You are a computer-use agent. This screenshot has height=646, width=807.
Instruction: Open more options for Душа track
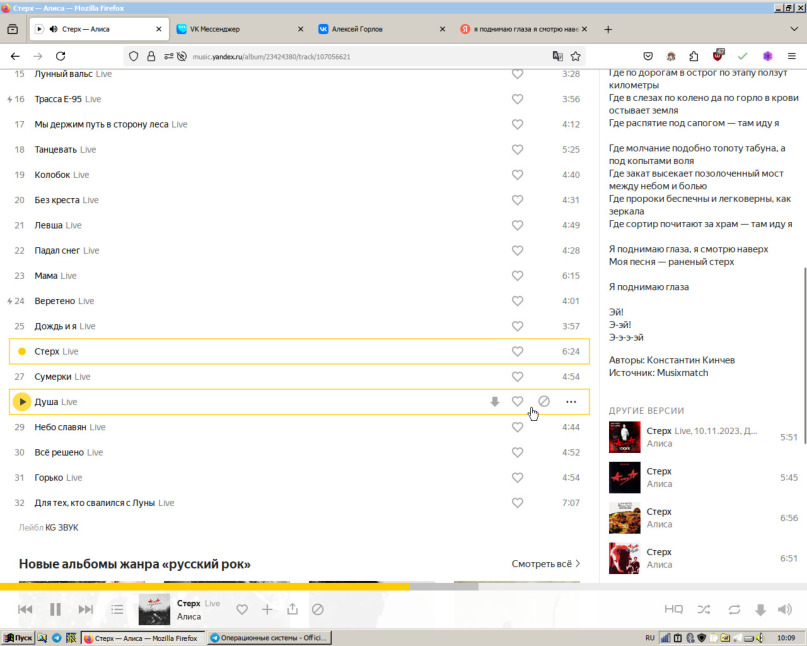tap(571, 401)
